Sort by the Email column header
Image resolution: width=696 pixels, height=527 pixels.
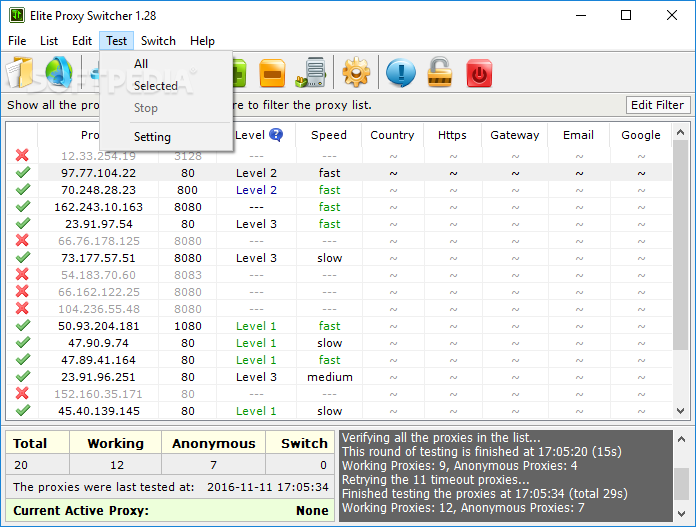(x=578, y=135)
